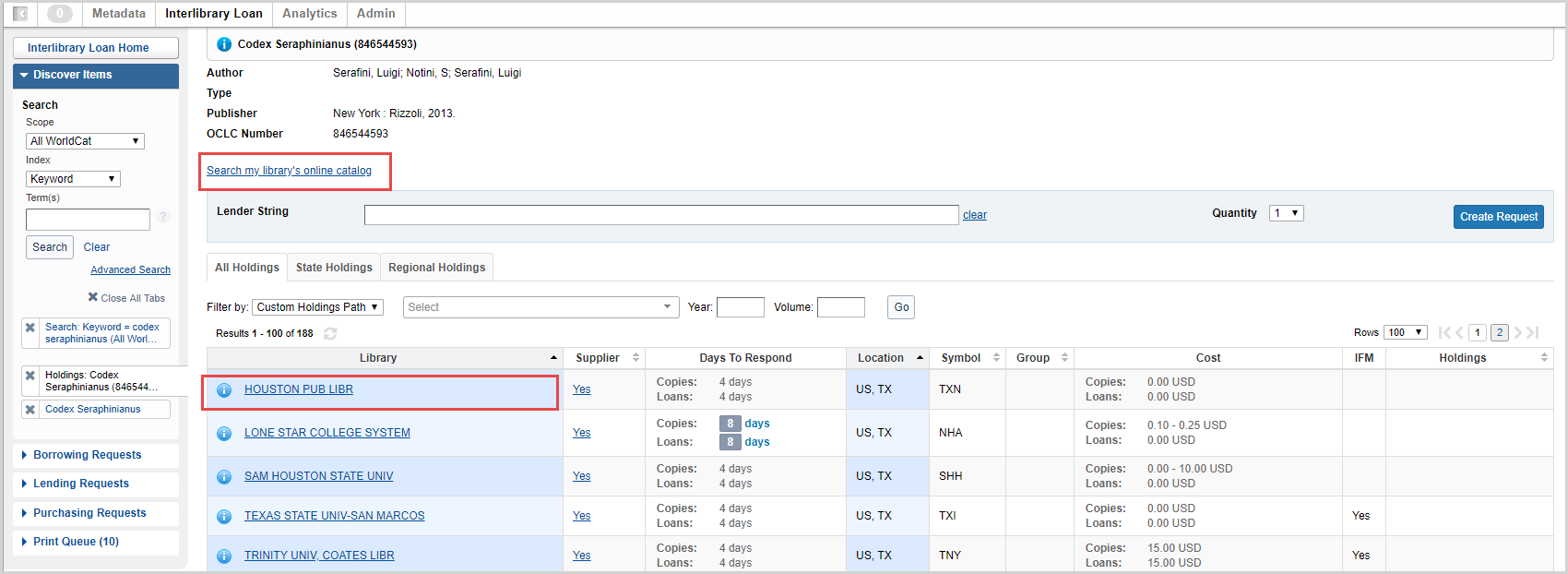Click the help icon beside Term(s) field
The height and width of the screenshot is (574, 1568).
(163, 217)
